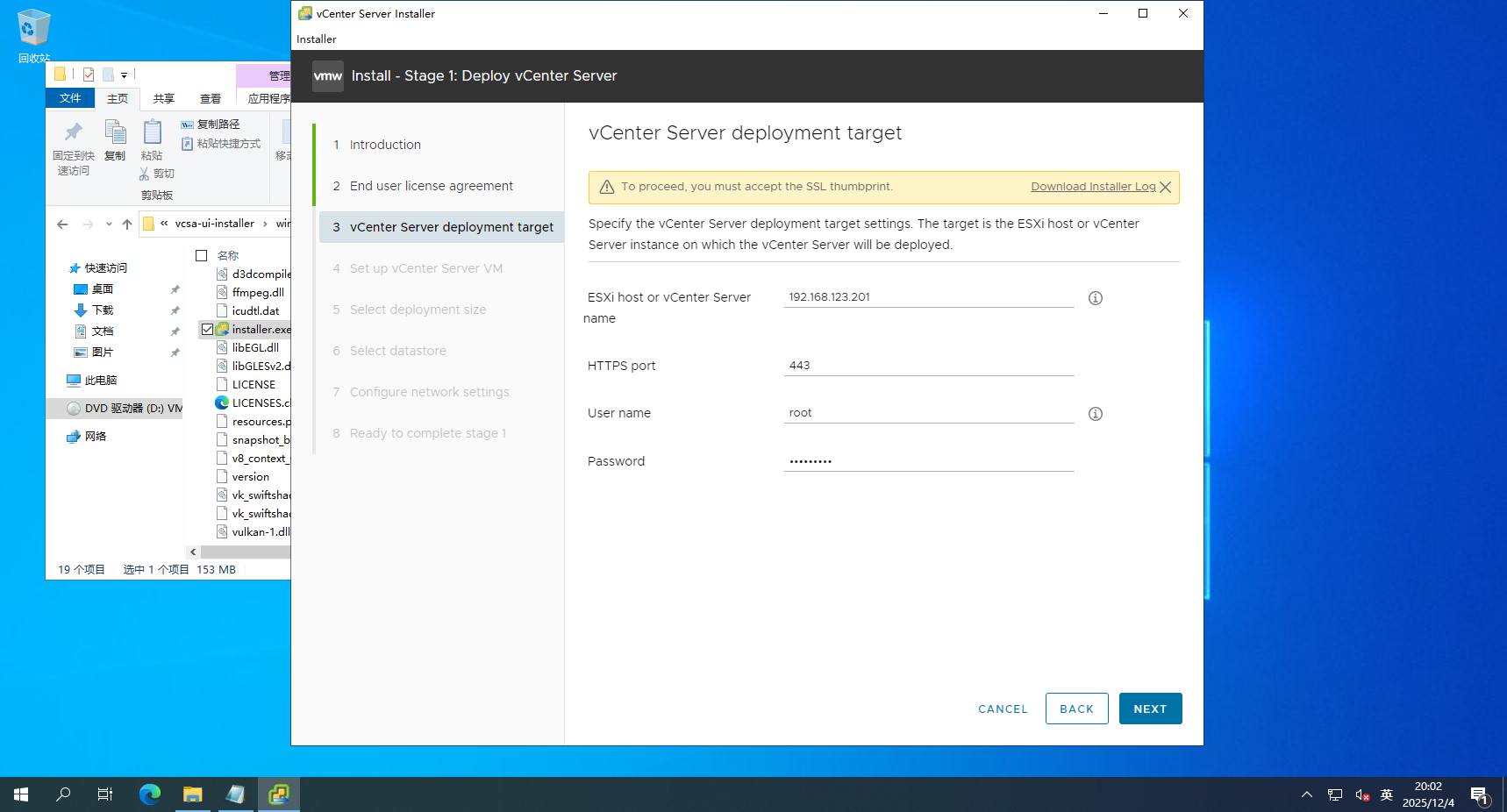
Task: Open Microsoft Edge from the taskbar
Action: pyautogui.click(x=150, y=794)
